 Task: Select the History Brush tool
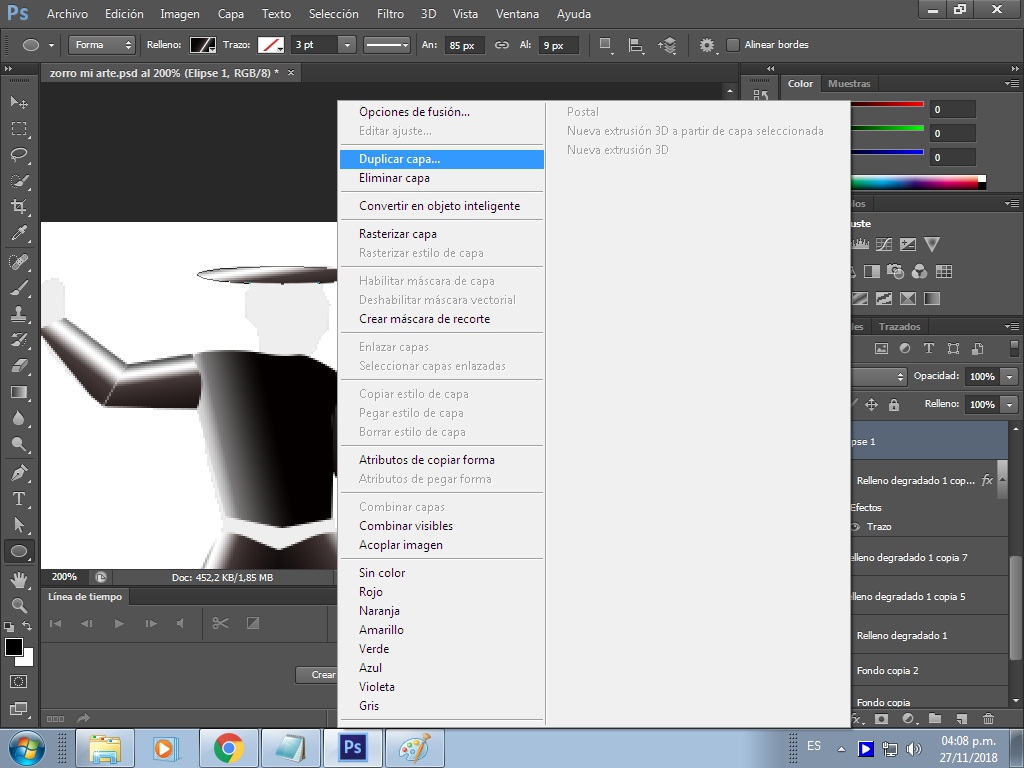[x=19, y=340]
